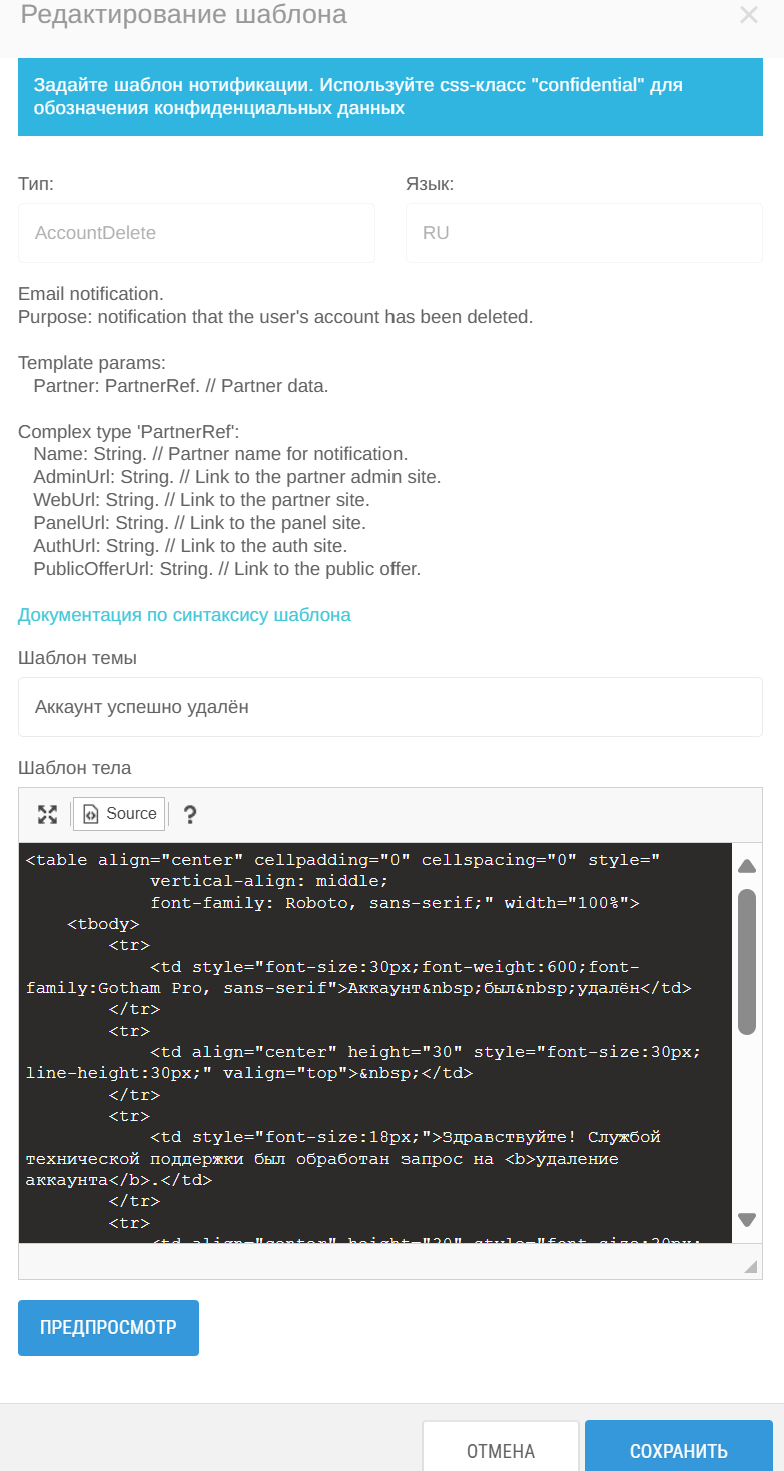Click the editor resize grip corner
Viewport: 784px width, 1471px height.
pyautogui.click(x=751, y=1266)
